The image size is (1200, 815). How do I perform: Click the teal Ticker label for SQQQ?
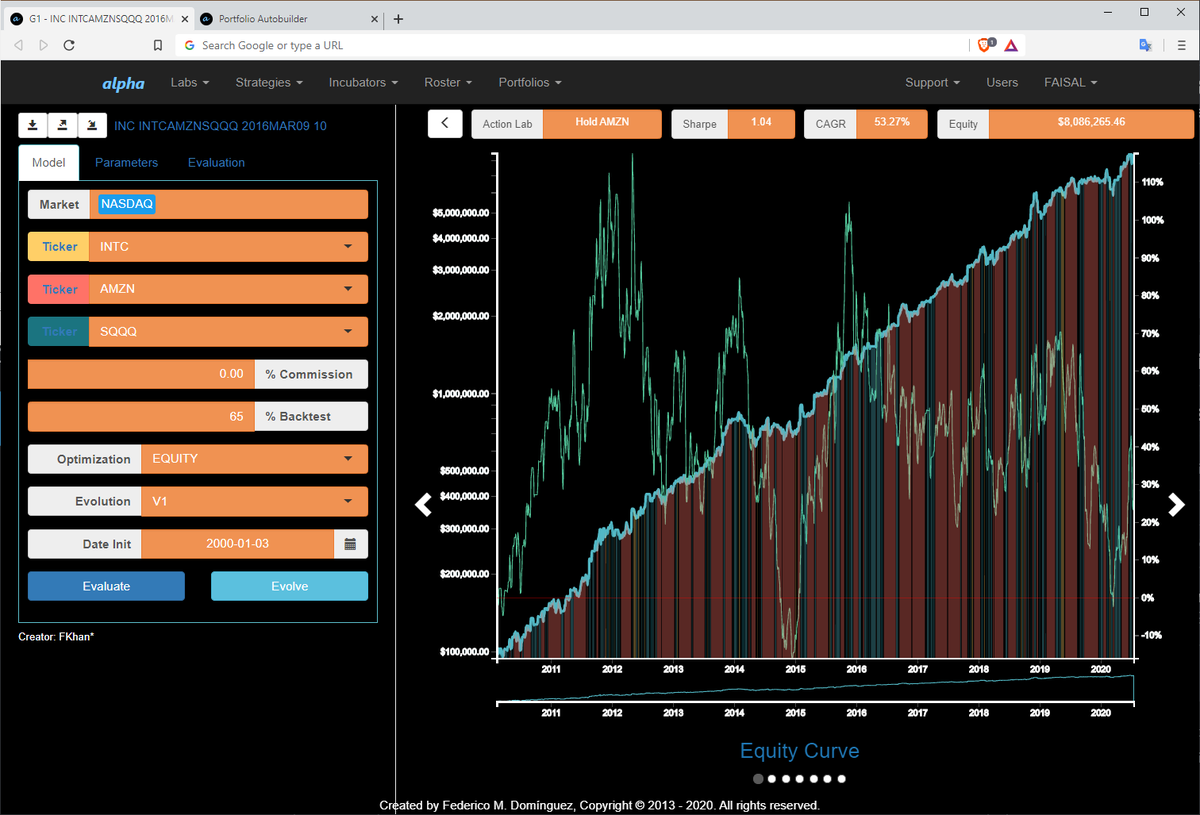59,331
